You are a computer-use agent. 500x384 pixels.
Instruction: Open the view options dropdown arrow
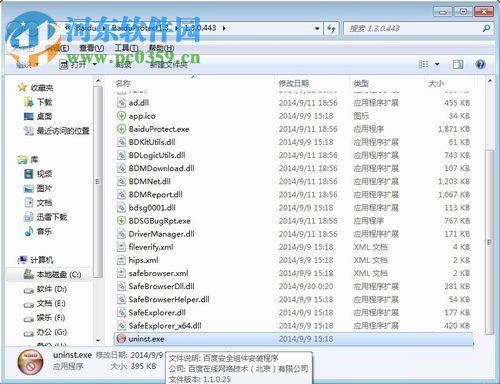[x=437, y=64]
